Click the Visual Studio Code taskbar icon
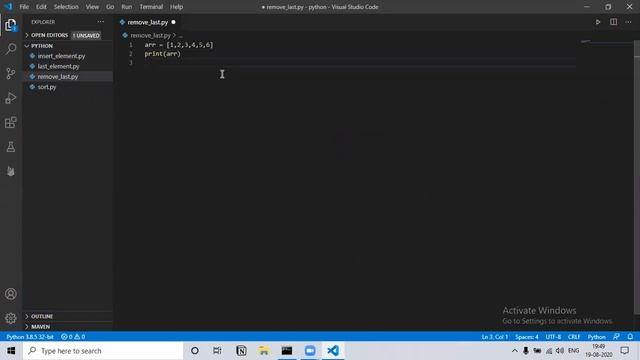640x360 pixels. click(x=333, y=351)
